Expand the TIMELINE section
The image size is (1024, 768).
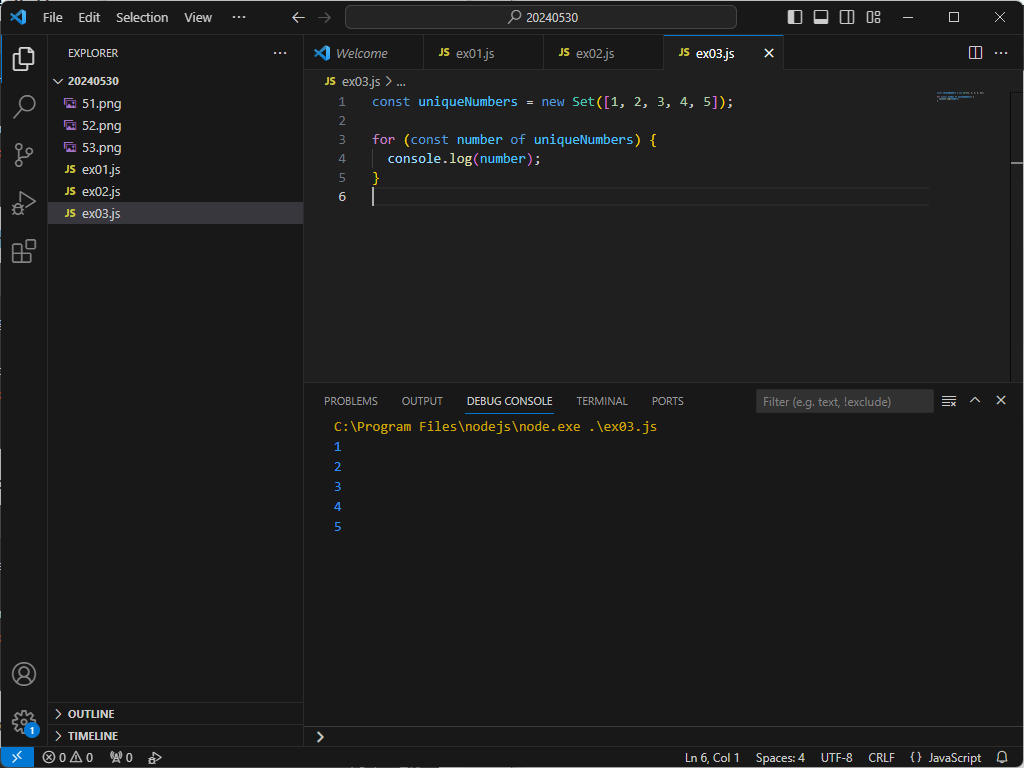(92, 736)
